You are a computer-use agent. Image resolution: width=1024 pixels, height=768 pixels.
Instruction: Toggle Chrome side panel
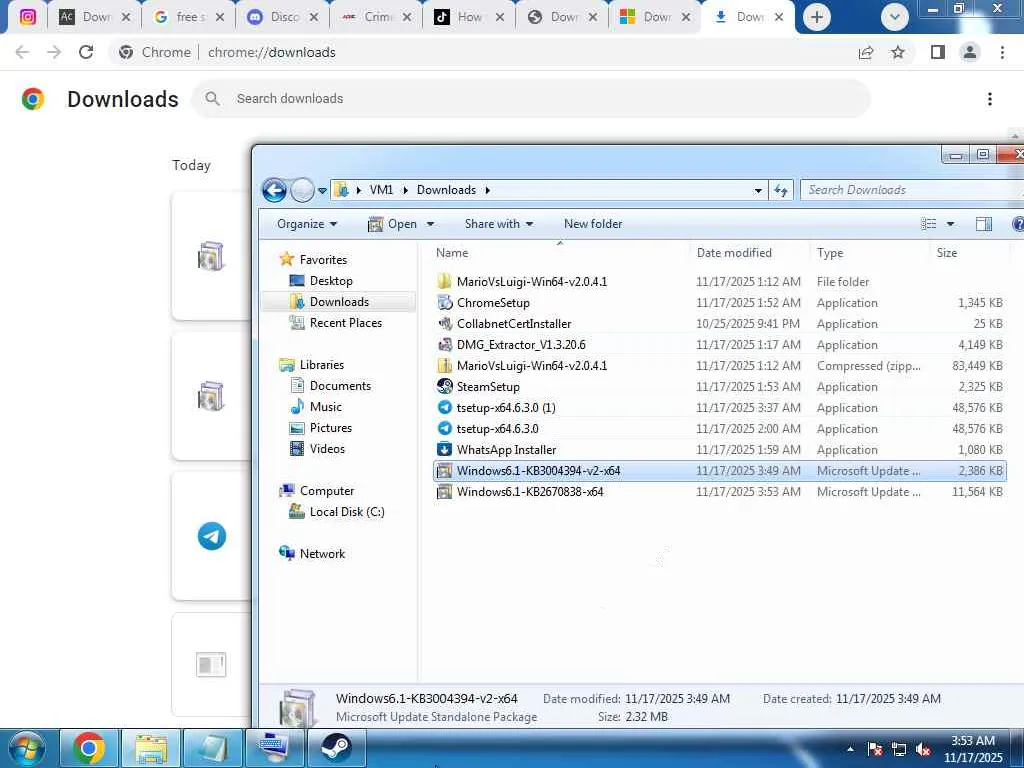pyautogui.click(x=938, y=52)
